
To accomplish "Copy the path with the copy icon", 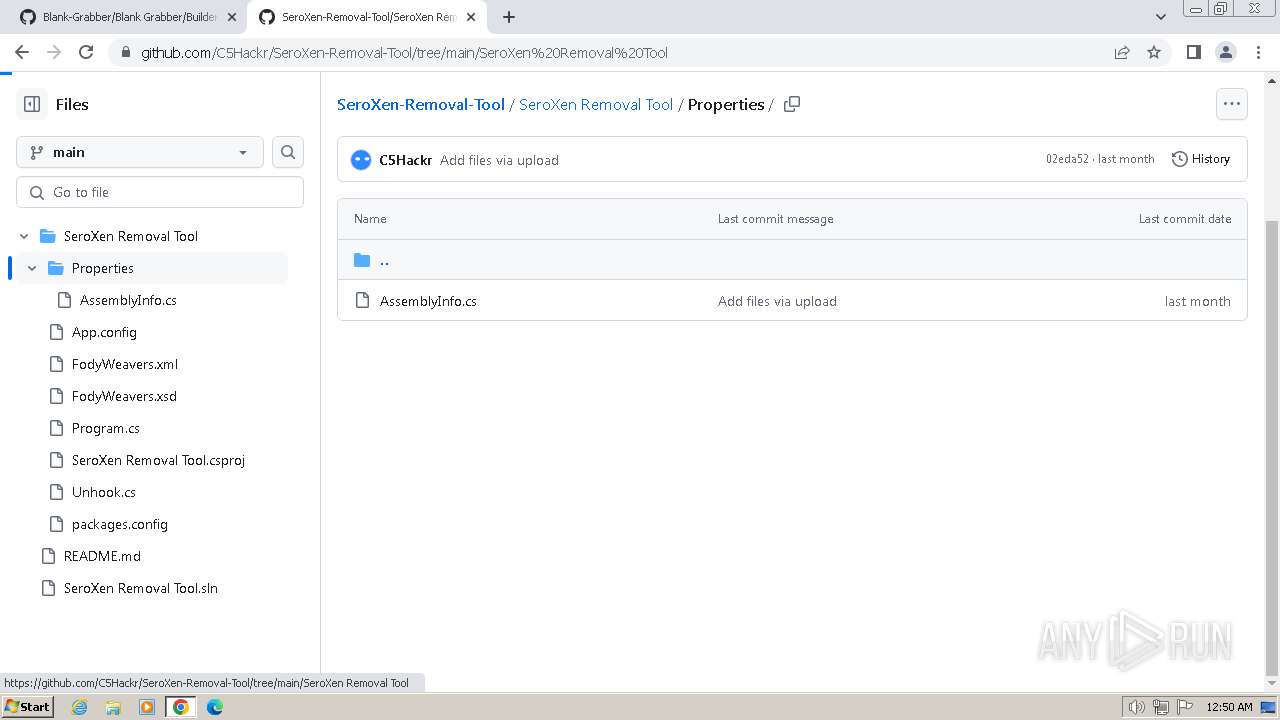I will click(x=792, y=104).
